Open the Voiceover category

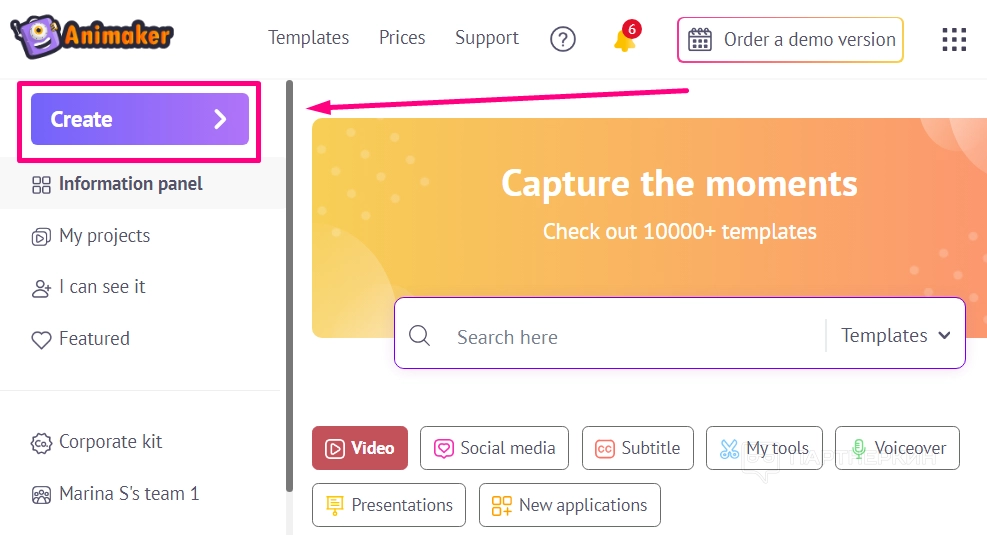click(897, 448)
